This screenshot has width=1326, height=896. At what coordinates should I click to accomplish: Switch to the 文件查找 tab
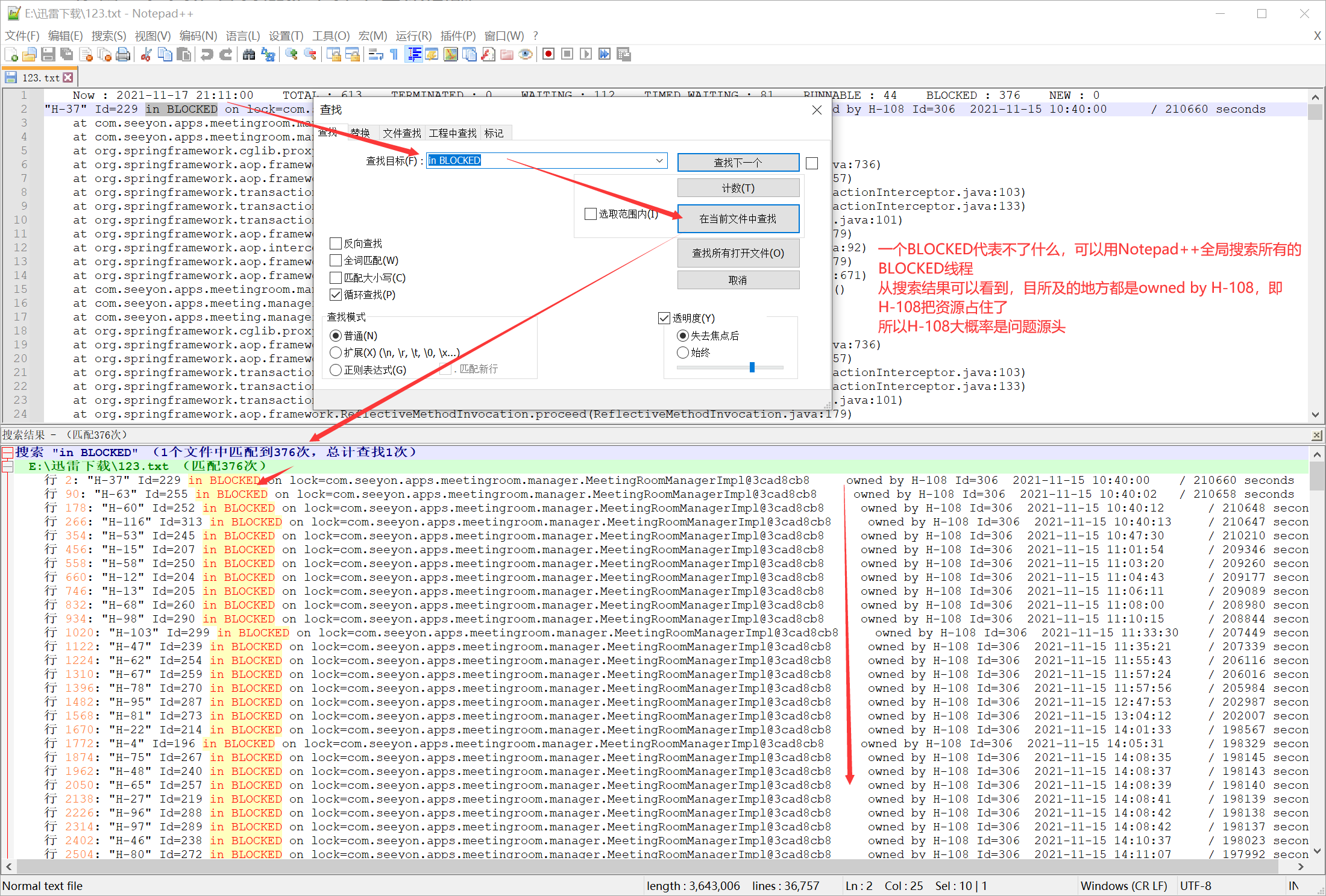(x=402, y=133)
